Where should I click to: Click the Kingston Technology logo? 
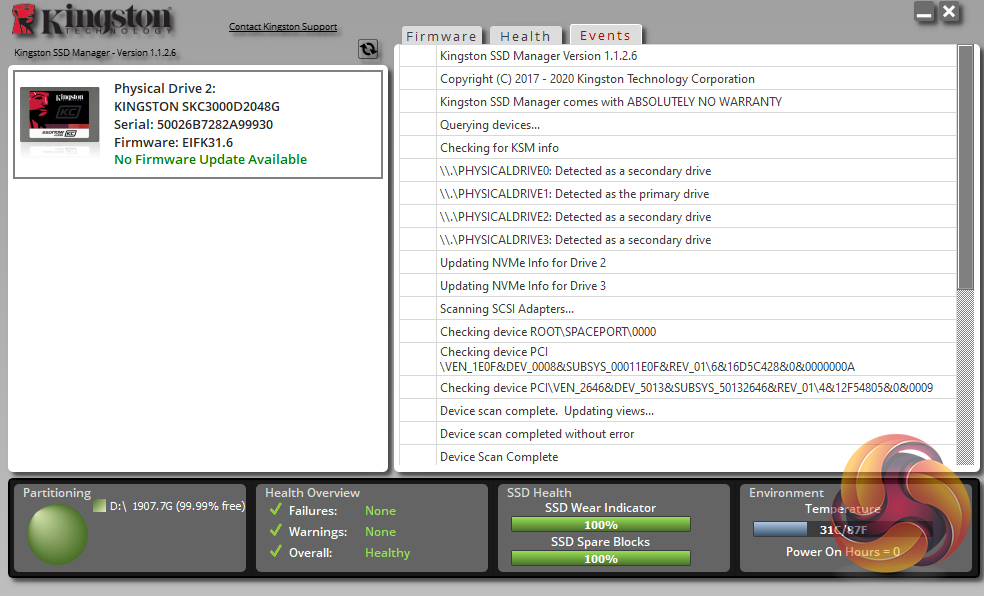point(92,20)
